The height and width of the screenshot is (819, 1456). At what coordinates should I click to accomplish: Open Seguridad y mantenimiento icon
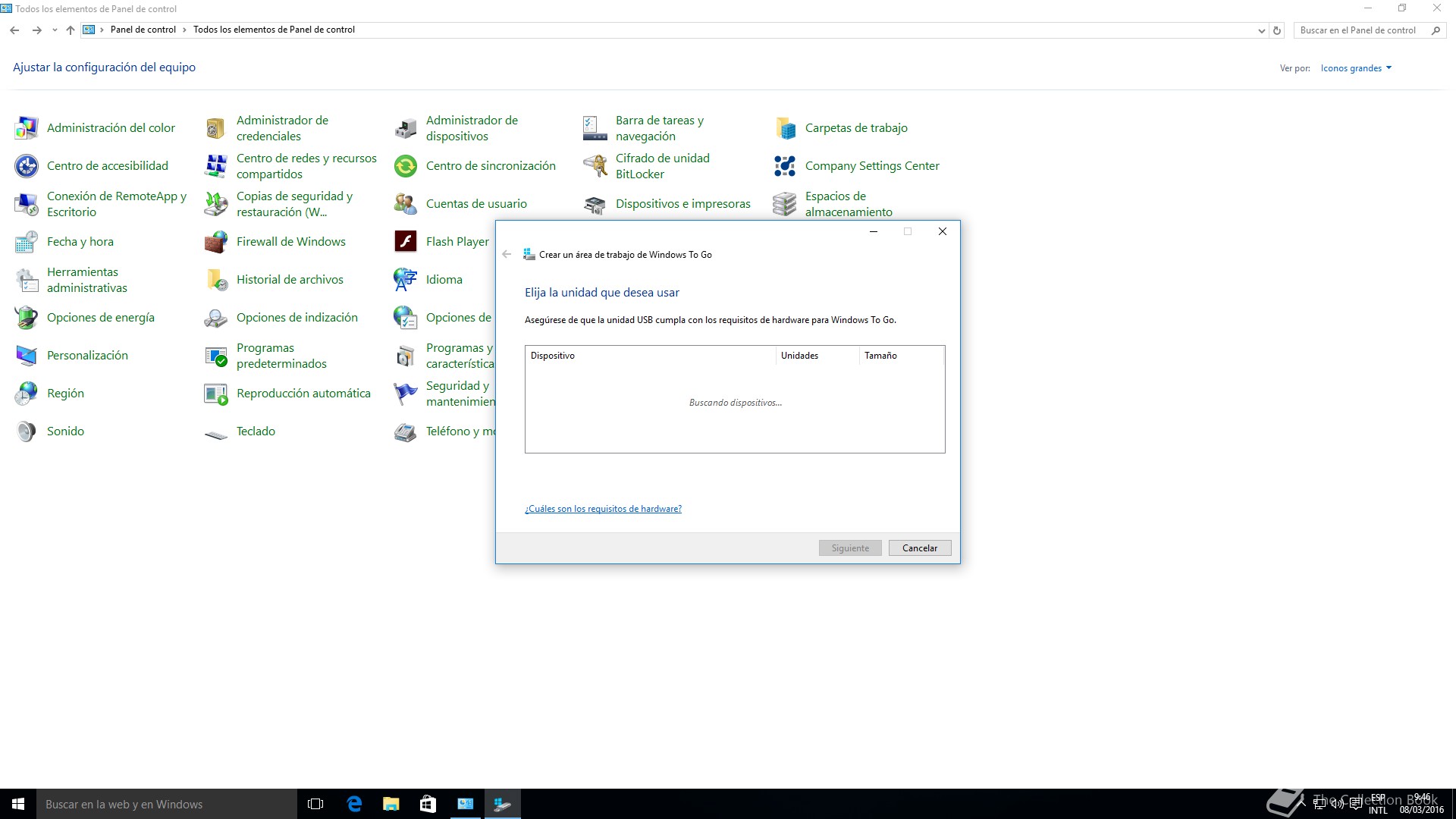click(x=406, y=394)
